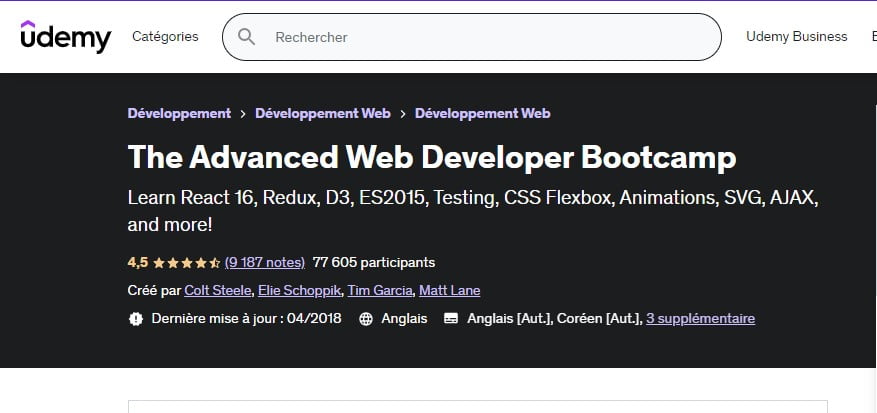Click the Créé par label

tap(154, 290)
